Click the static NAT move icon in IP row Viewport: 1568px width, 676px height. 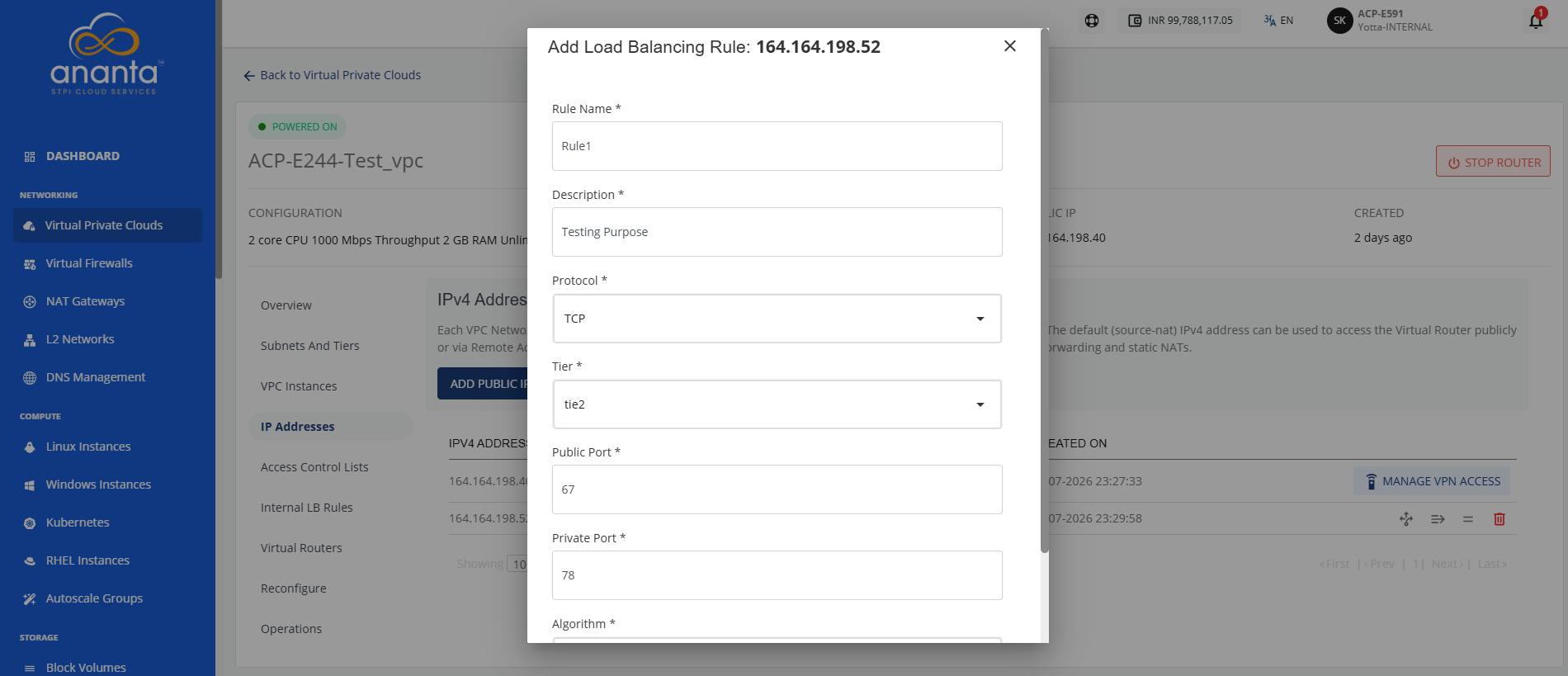1406,519
